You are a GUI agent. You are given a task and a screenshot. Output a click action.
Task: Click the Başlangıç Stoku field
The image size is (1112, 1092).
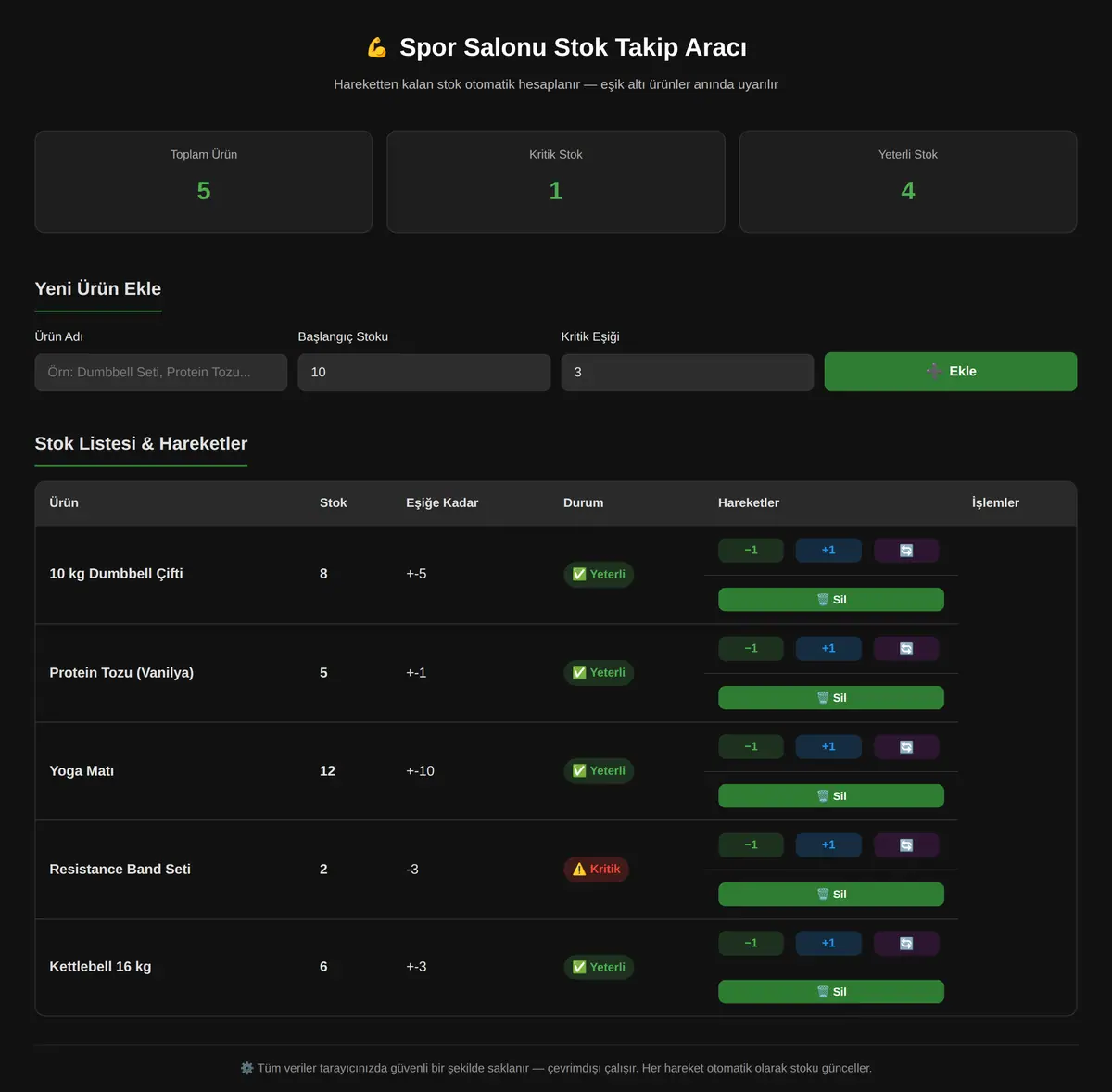click(424, 373)
